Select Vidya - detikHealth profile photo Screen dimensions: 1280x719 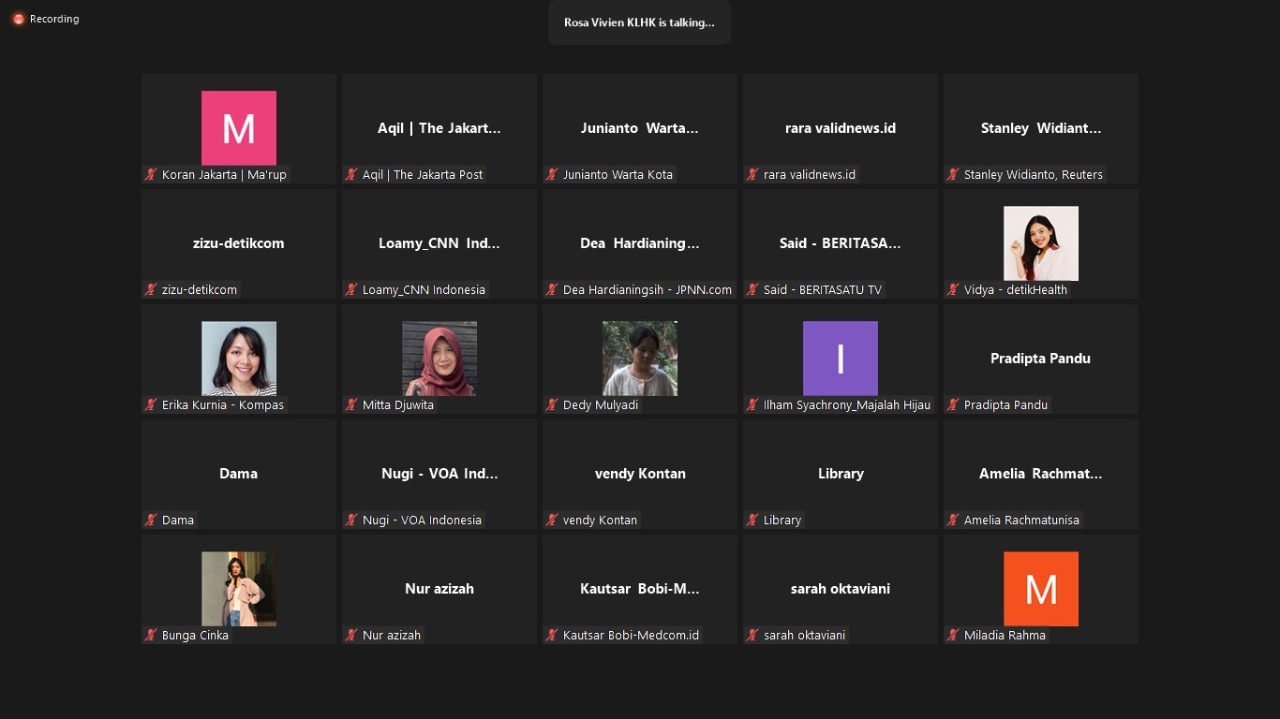click(x=1040, y=243)
